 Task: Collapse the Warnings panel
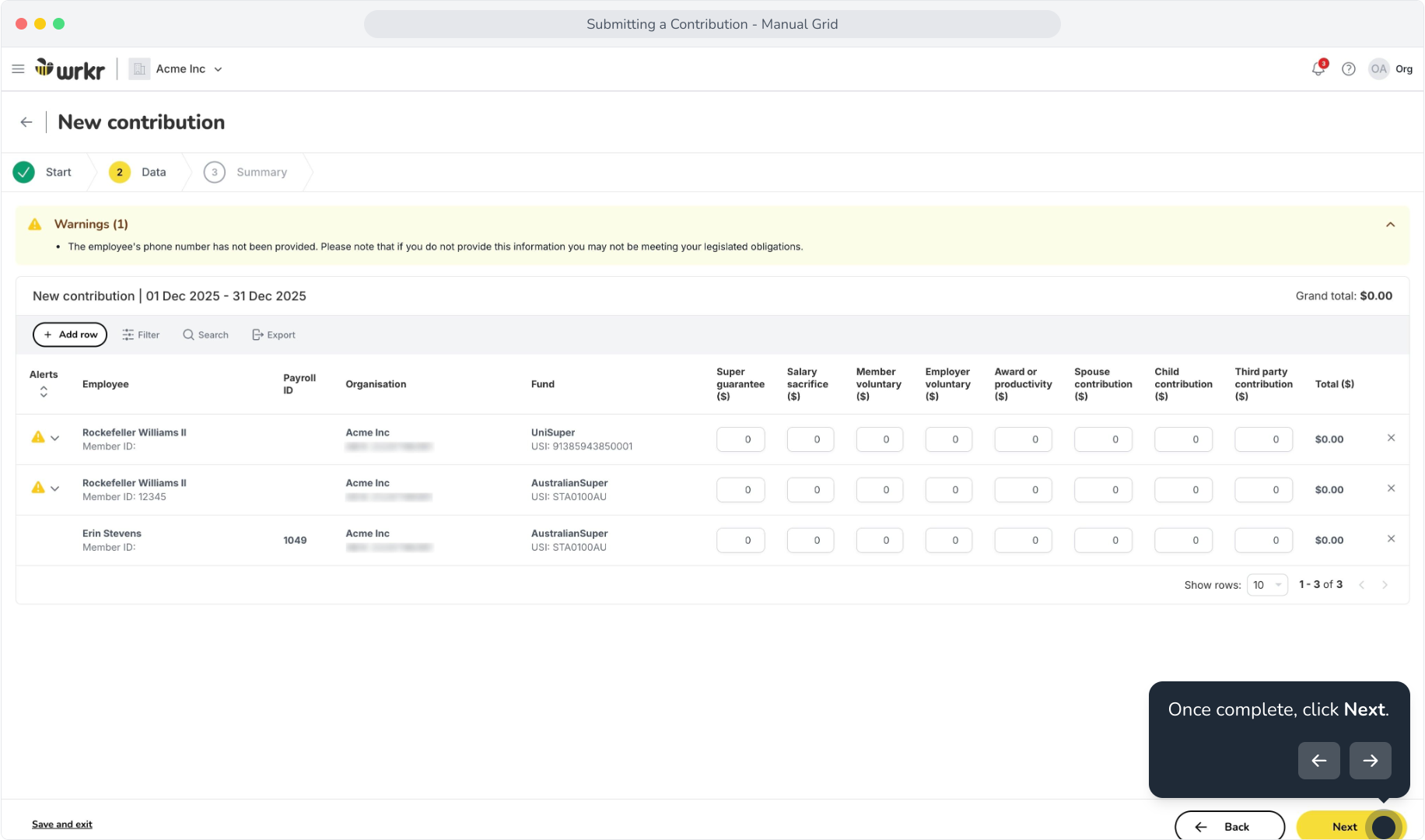pyautogui.click(x=1390, y=225)
